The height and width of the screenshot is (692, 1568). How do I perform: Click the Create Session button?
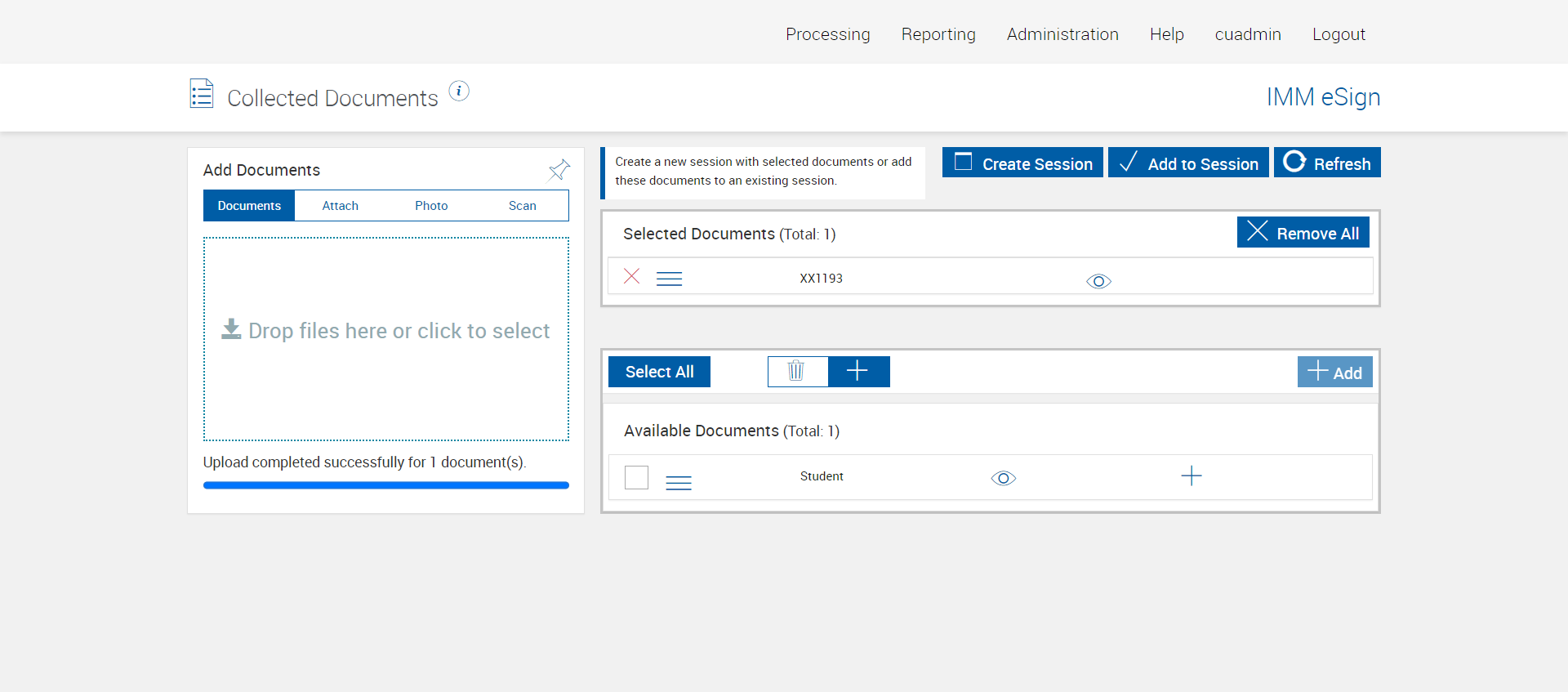pos(1022,163)
